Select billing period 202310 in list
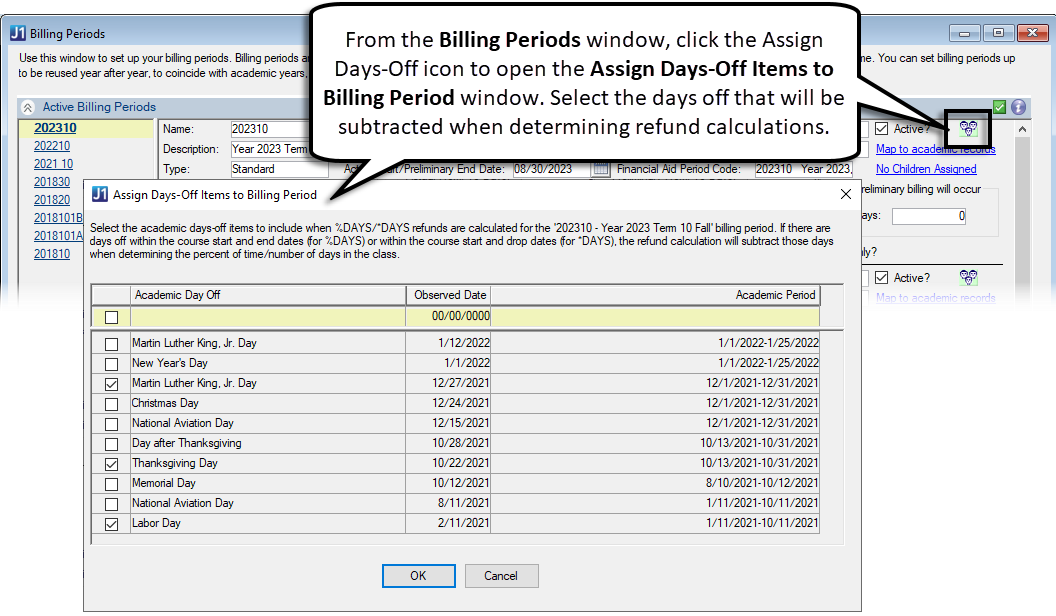Screen dimensions: 1056x616 coord(55,128)
